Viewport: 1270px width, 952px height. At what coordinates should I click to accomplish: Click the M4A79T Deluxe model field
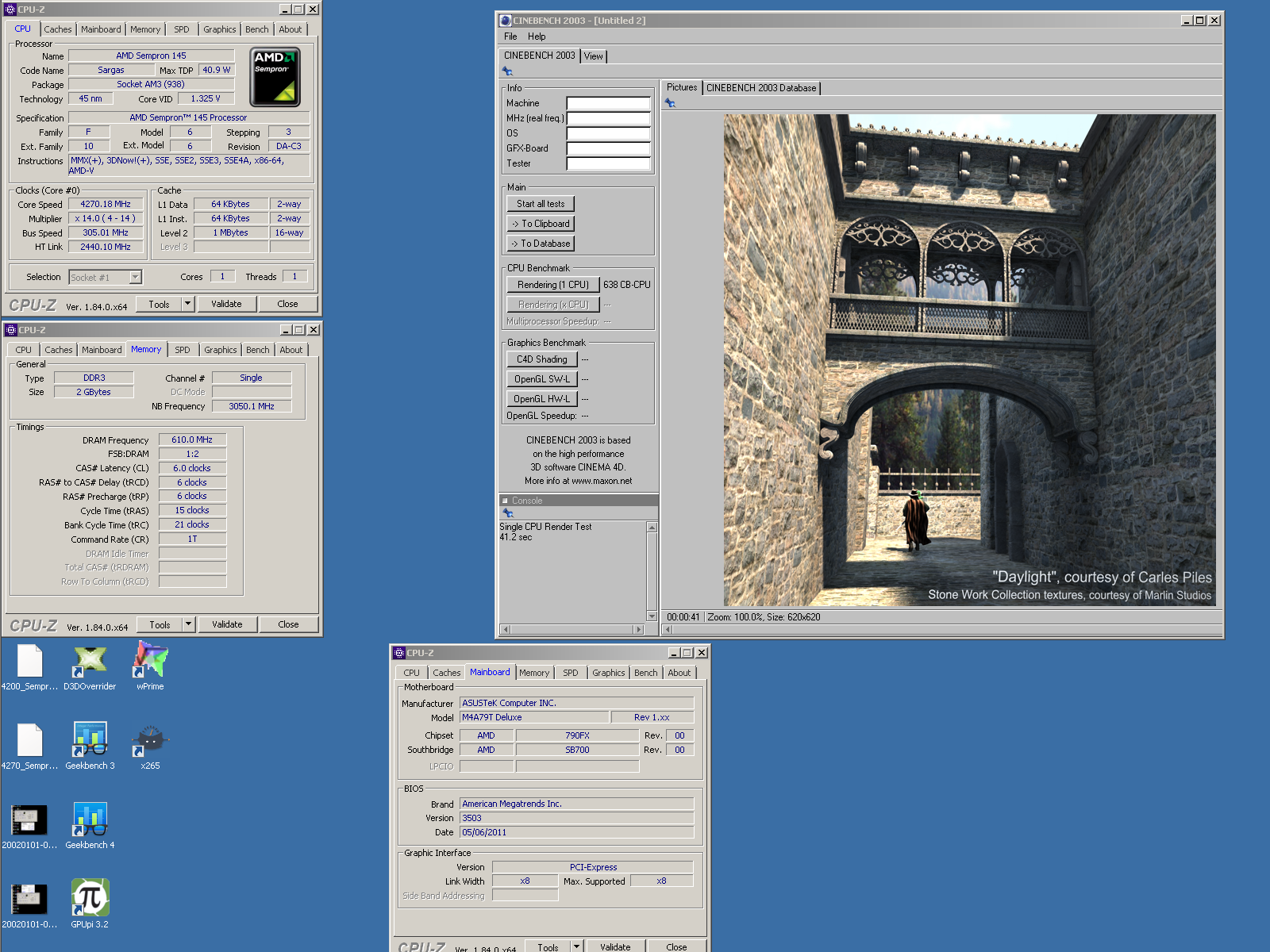pos(534,717)
